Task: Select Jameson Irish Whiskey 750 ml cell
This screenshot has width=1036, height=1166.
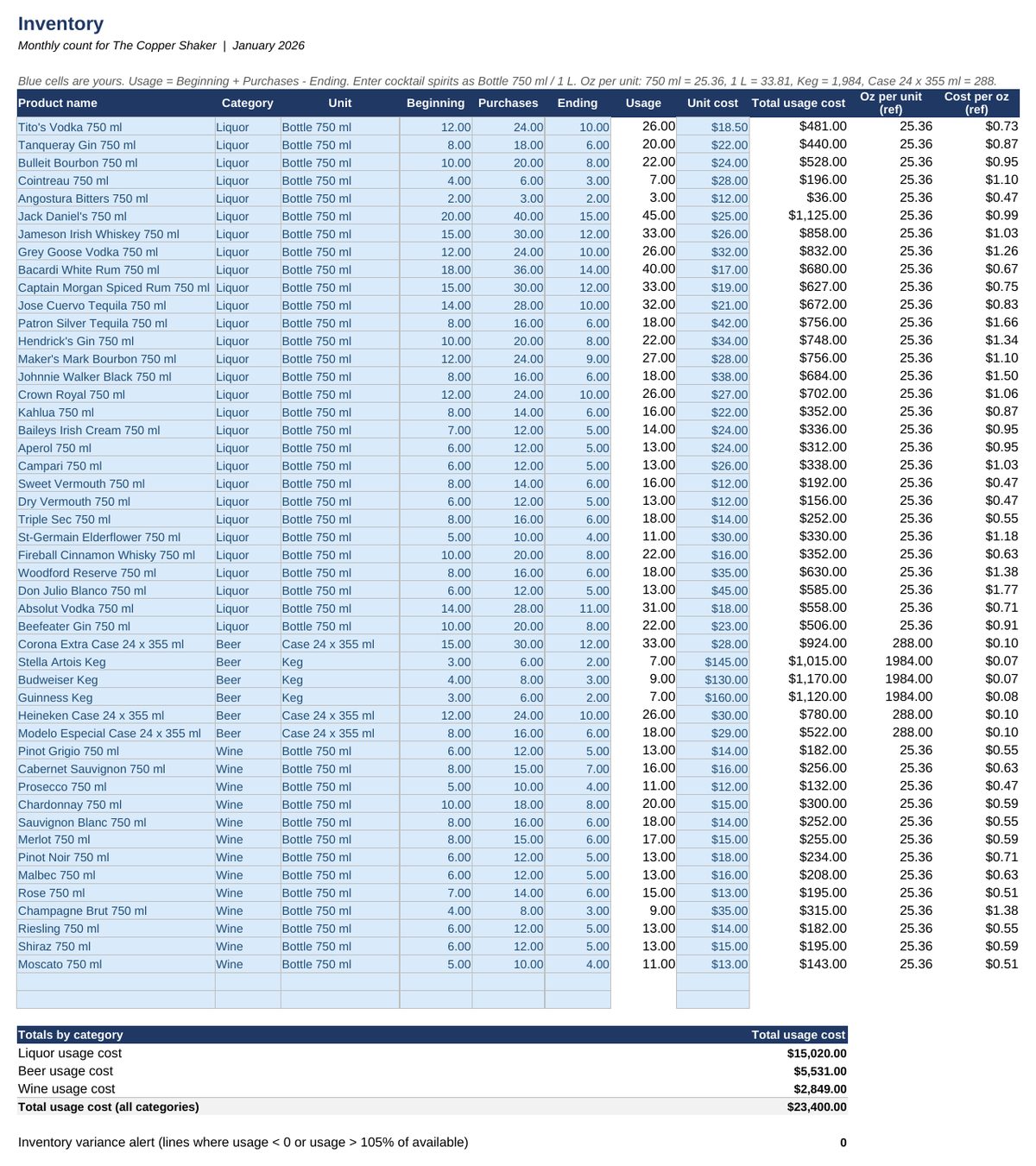Action: coord(116,234)
